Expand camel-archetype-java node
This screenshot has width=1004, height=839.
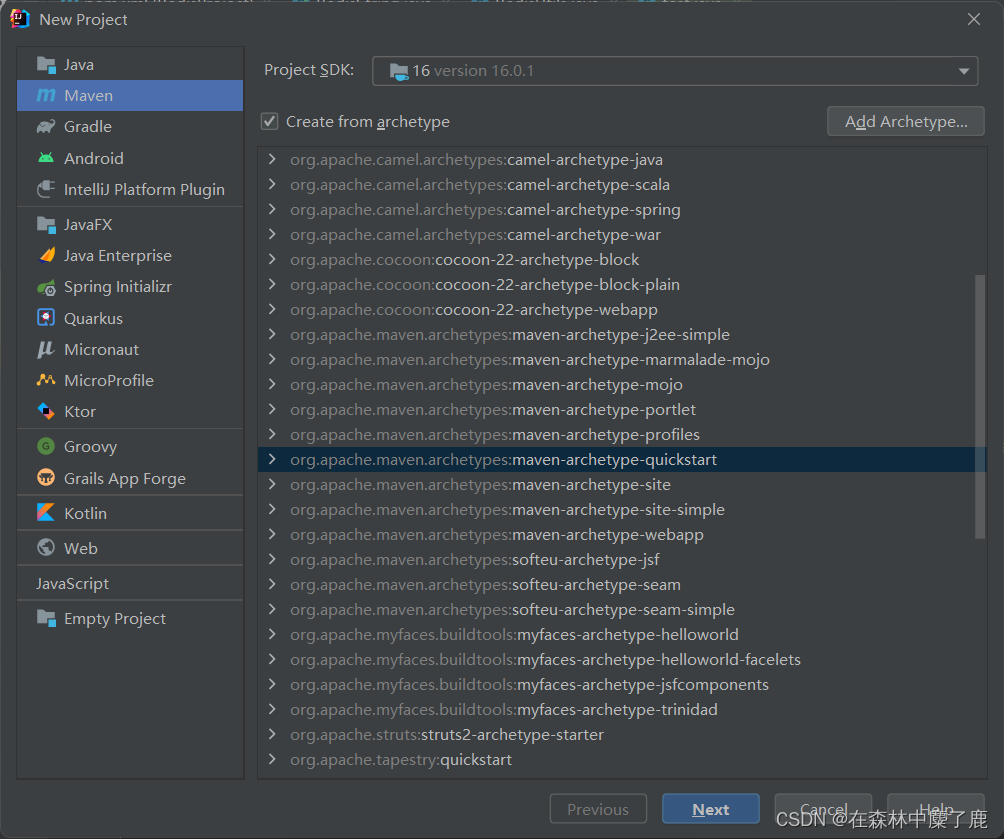click(272, 159)
